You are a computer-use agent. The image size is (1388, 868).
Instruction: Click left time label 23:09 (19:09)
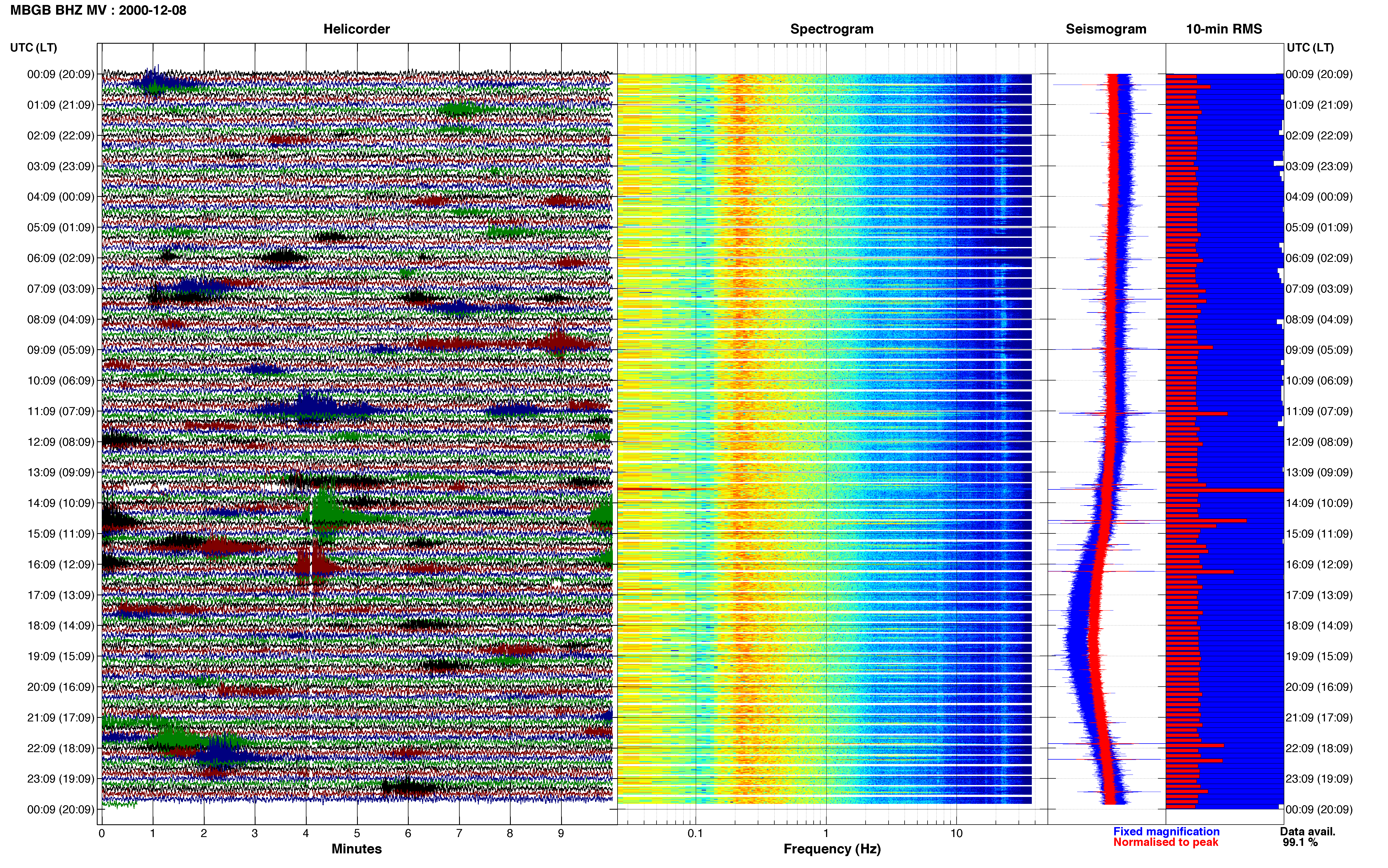[x=60, y=779]
